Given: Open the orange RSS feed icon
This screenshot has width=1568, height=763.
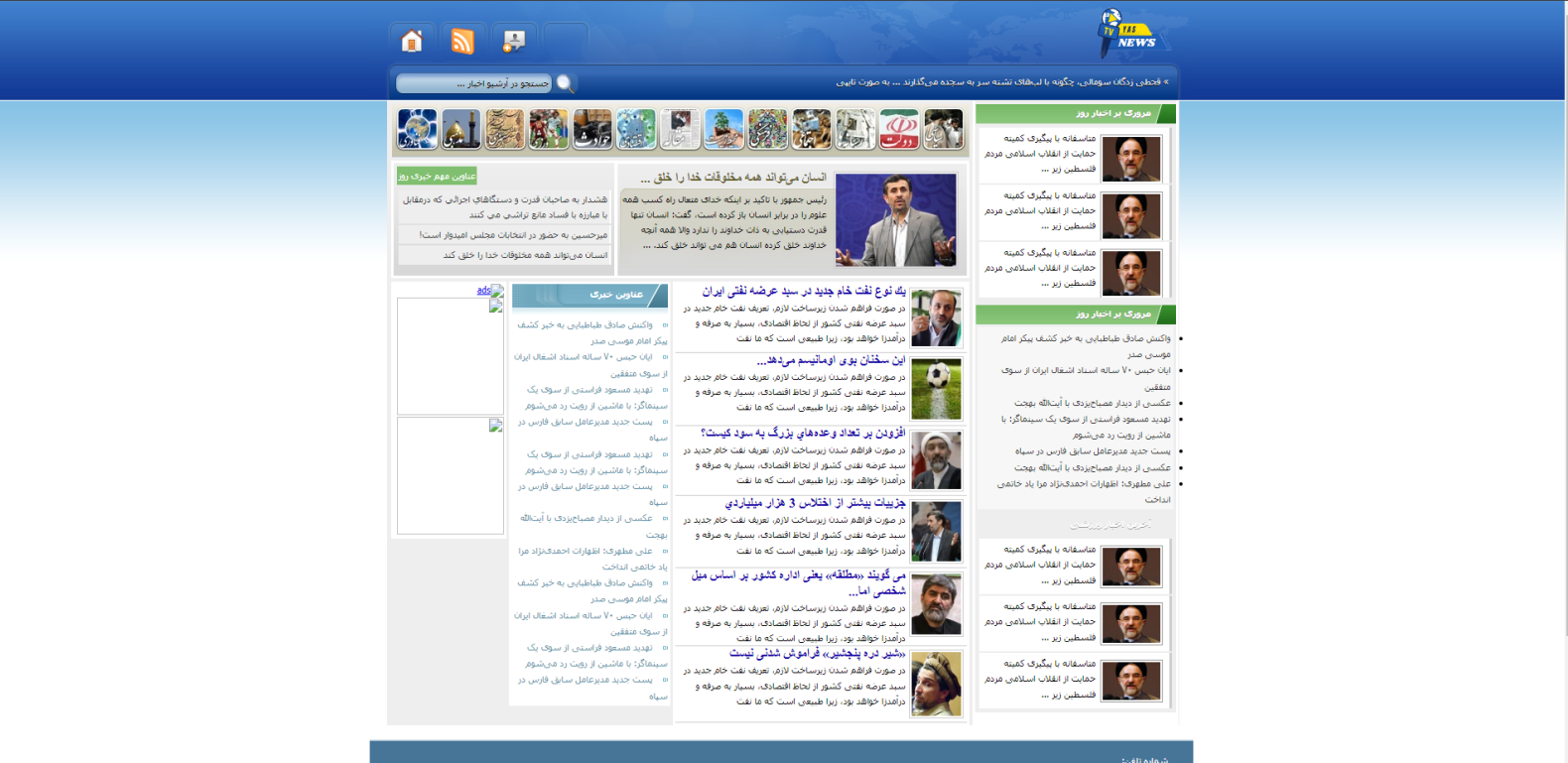Looking at the screenshot, I should 462,41.
